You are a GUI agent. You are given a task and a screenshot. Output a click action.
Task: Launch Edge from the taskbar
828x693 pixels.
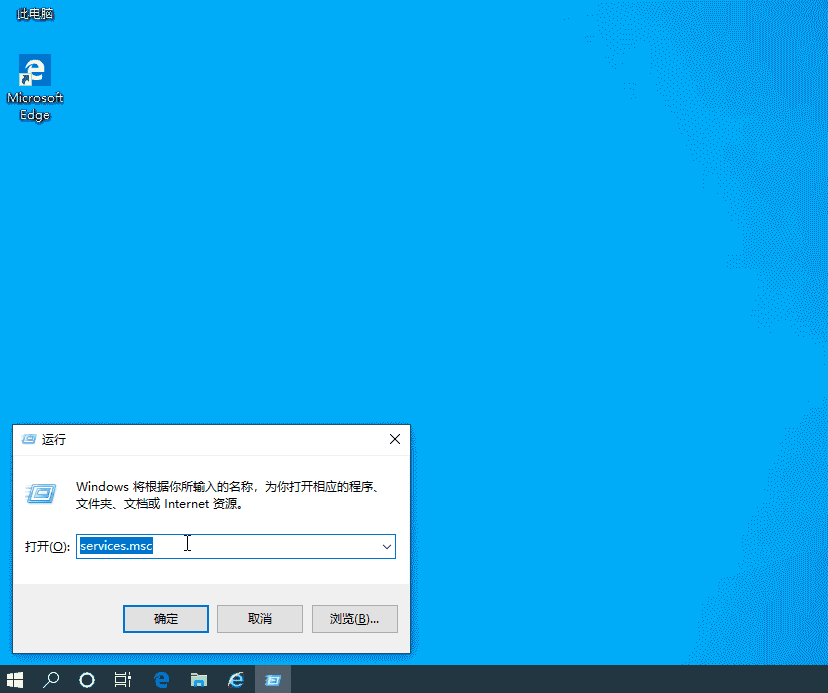162,679
